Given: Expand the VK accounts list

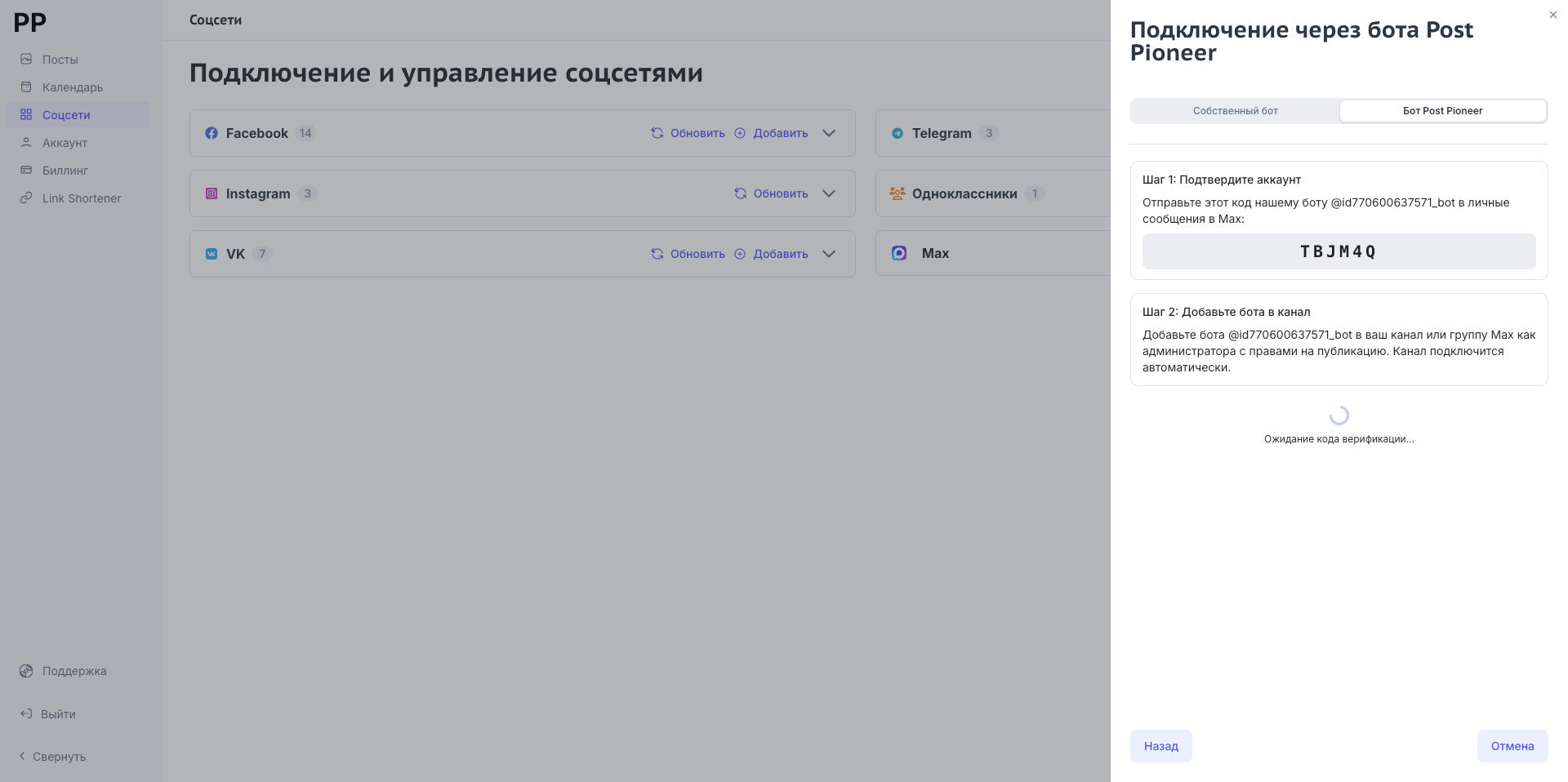Looking at the screenshot, I should (829, 254).
